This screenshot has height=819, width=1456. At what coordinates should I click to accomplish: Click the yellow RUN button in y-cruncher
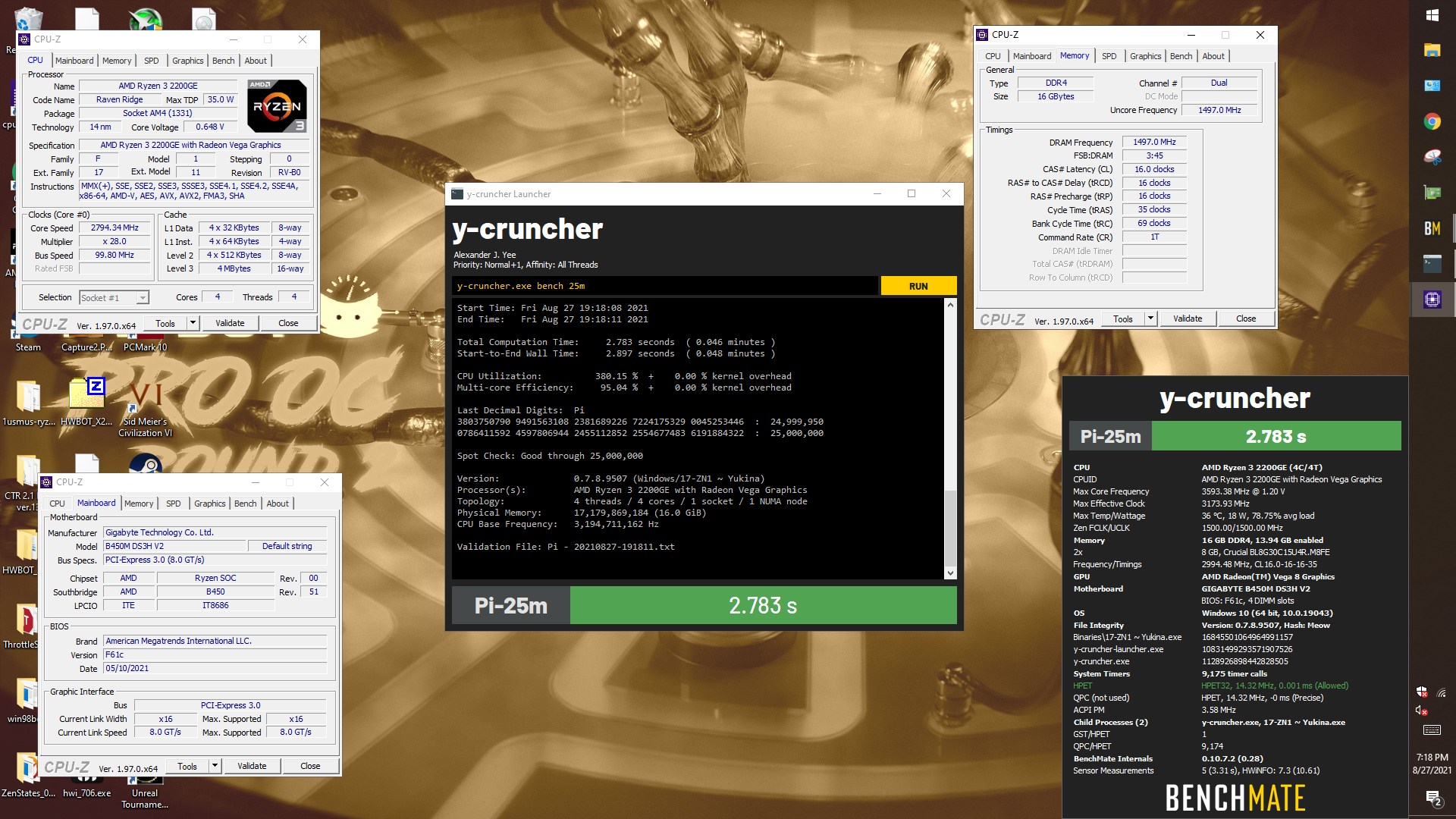918,286
